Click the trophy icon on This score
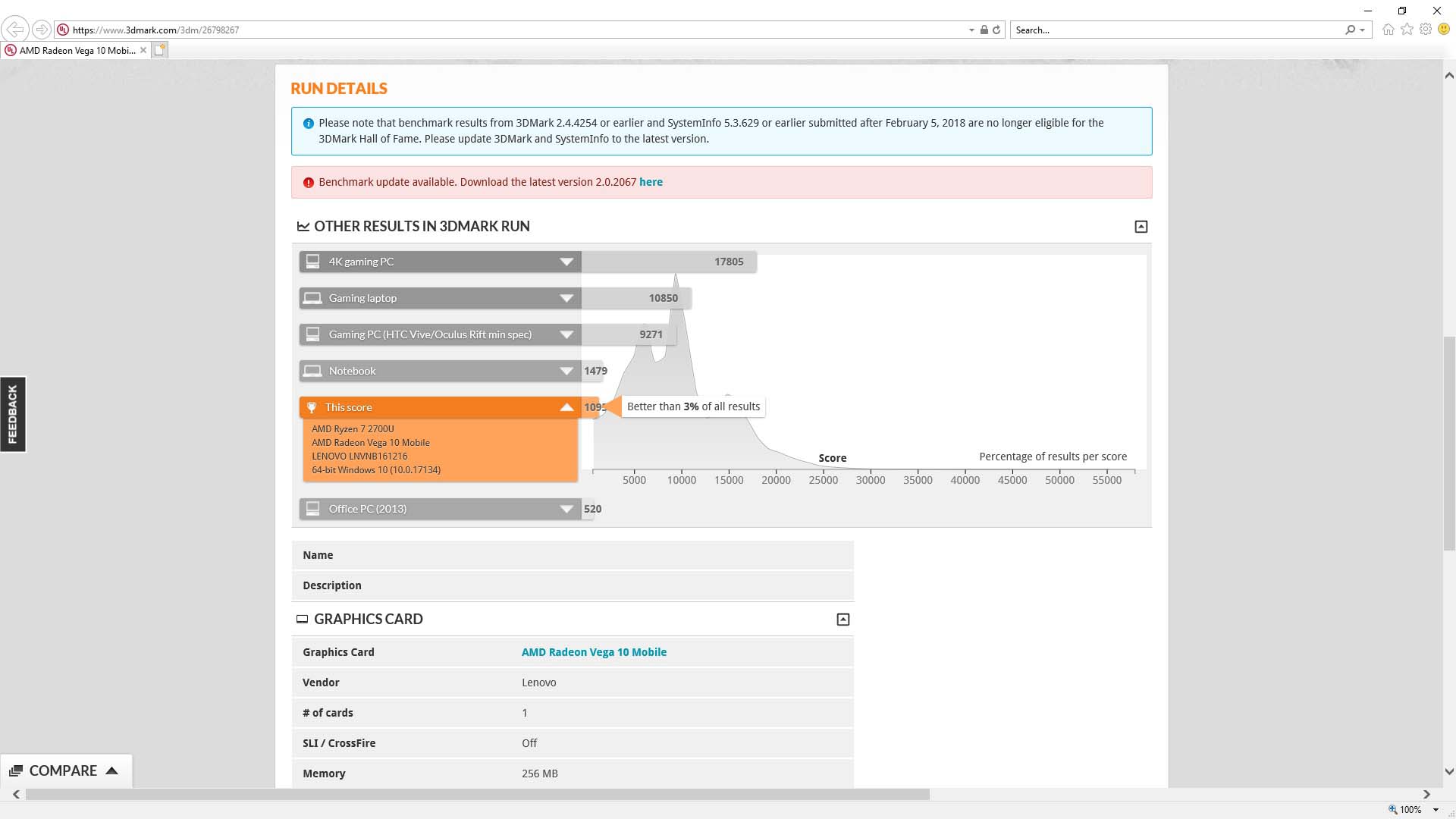Viewport: 1456px width, 819px height. point(312,407)
